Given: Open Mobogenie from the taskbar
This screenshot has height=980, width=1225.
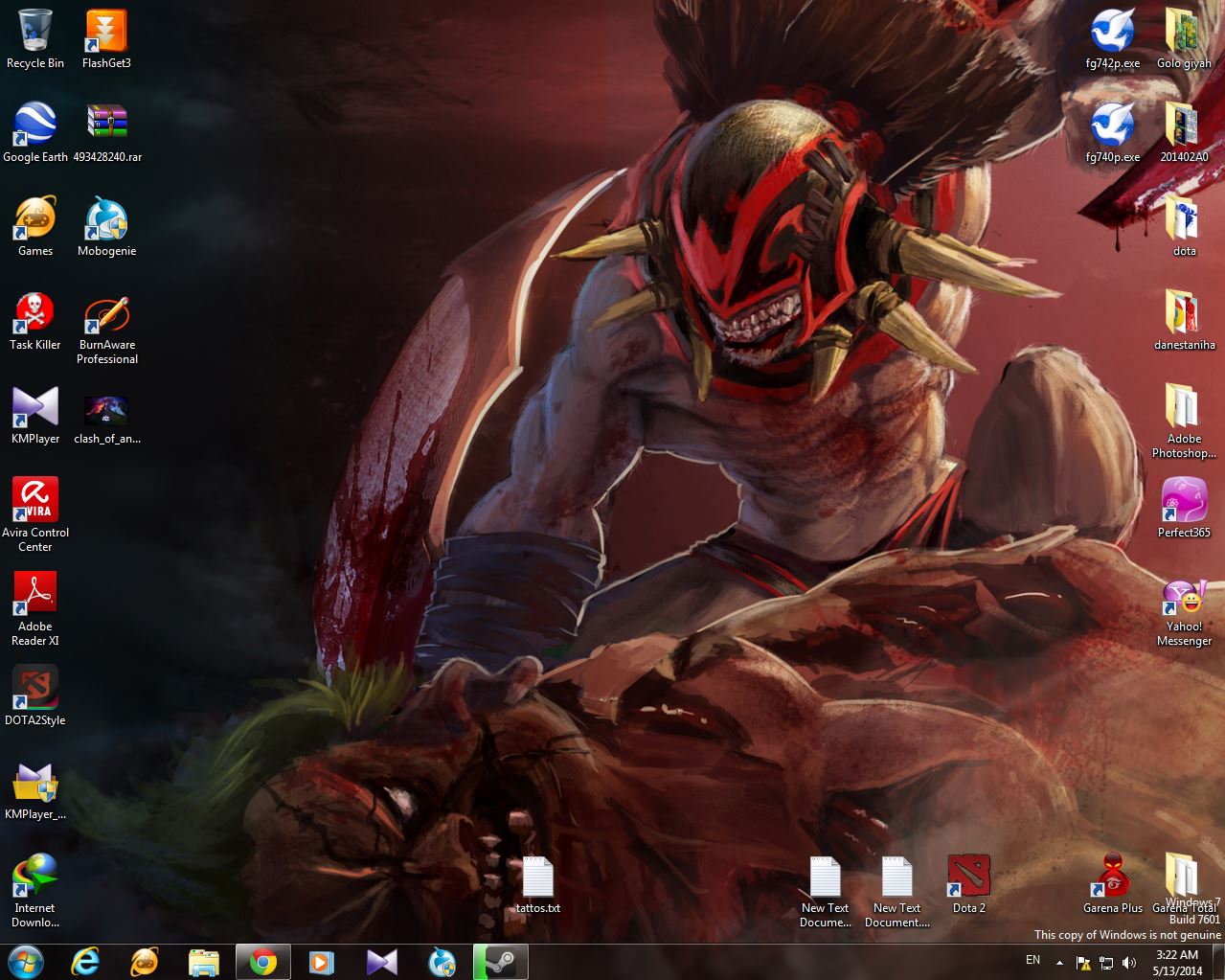Looking at the screenshot, I should coord(442,962).
